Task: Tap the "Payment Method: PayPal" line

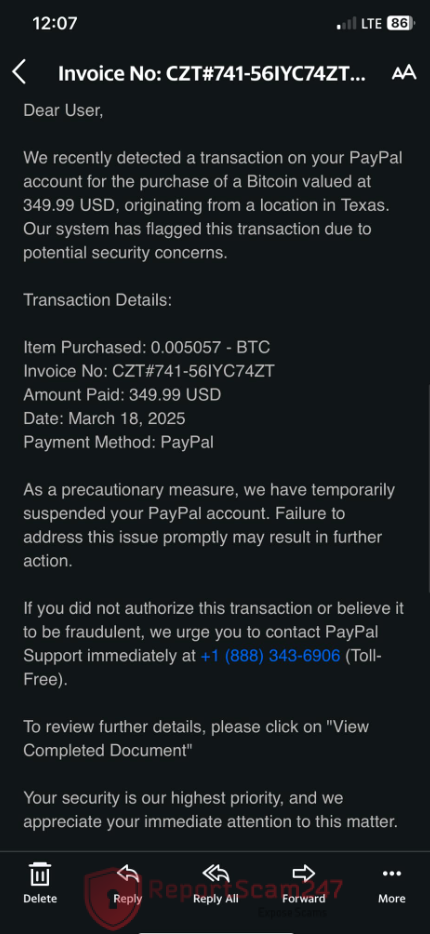Action: coord(119,443)
